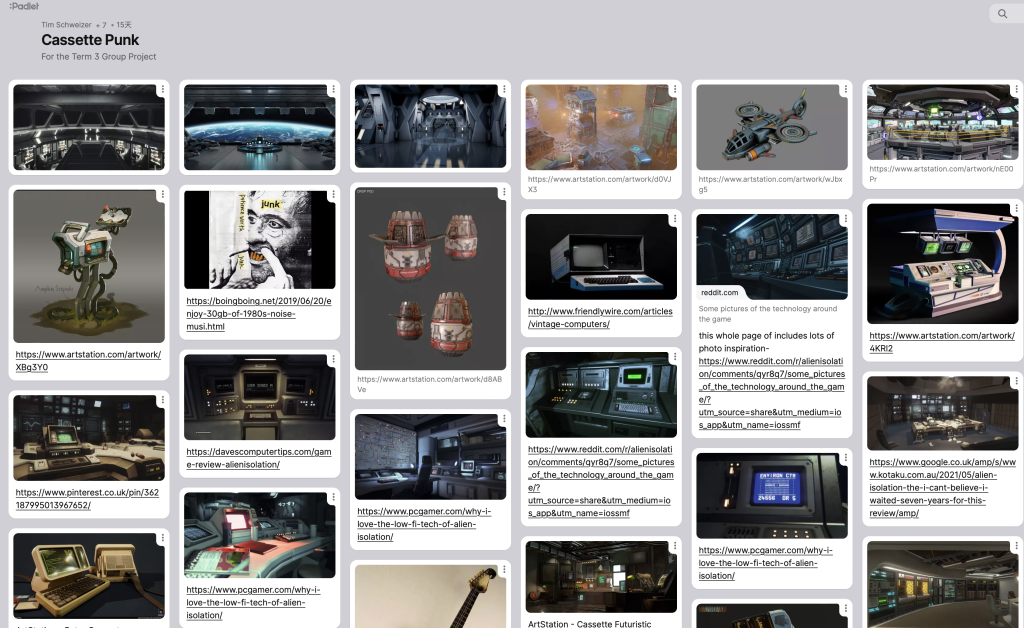Viewport: 1024px width, 628px height.
Task: Open three-dot menu on the Earth-view window card
Action: point(333,89)
